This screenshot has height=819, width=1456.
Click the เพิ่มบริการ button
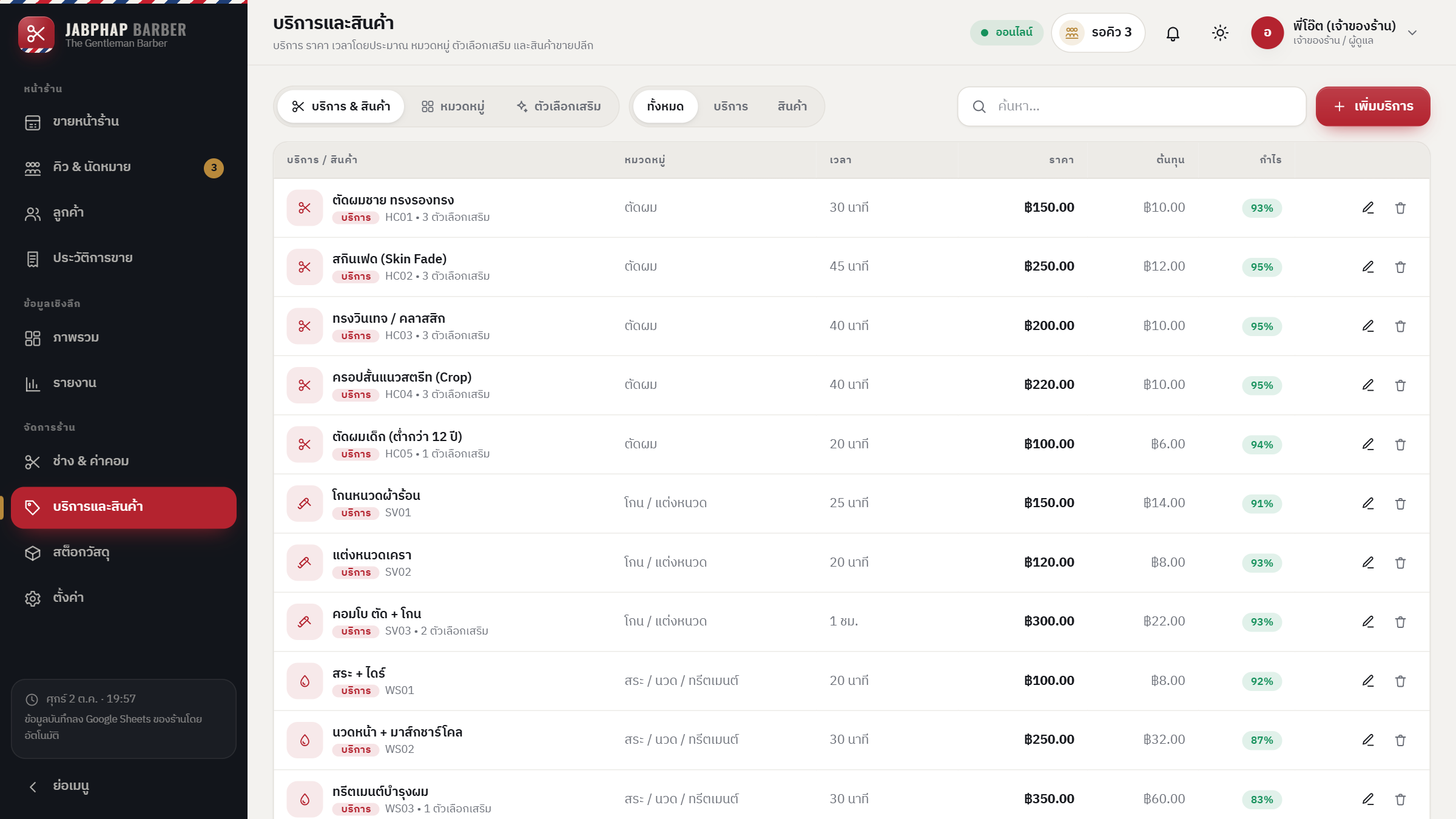click(1373, 106)
